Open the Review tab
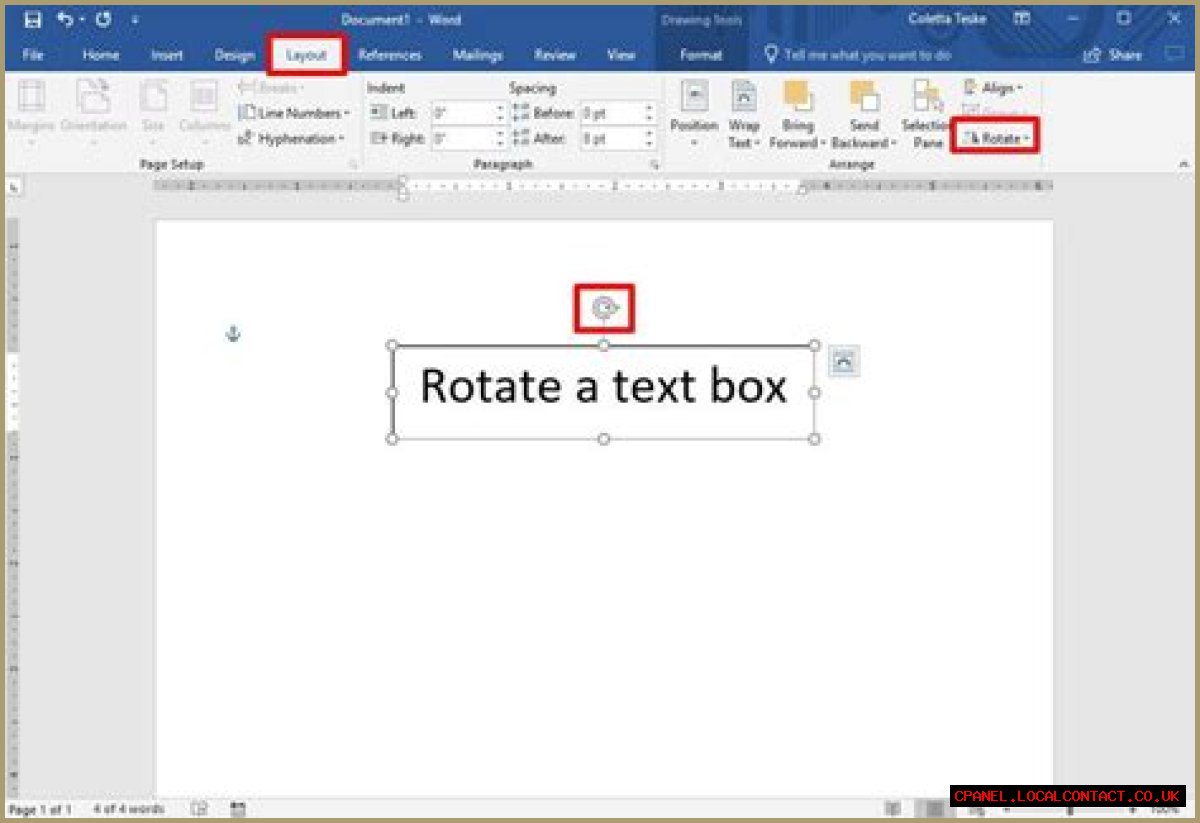This screenshot has height=823, width=1200. point(555,55)
